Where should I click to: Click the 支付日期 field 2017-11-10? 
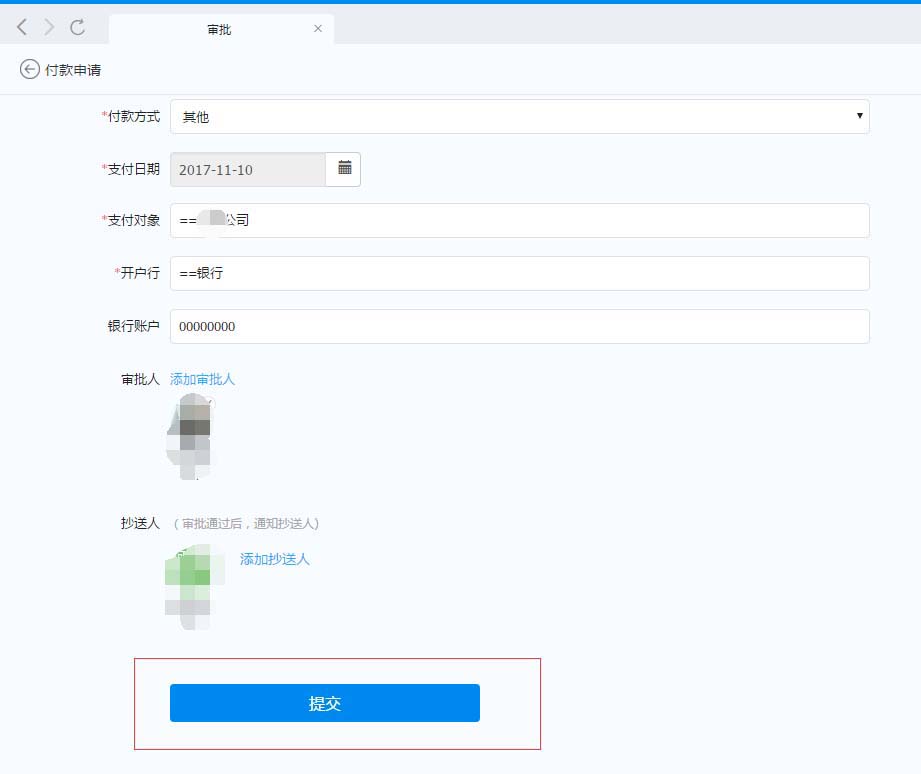[248, 170]
